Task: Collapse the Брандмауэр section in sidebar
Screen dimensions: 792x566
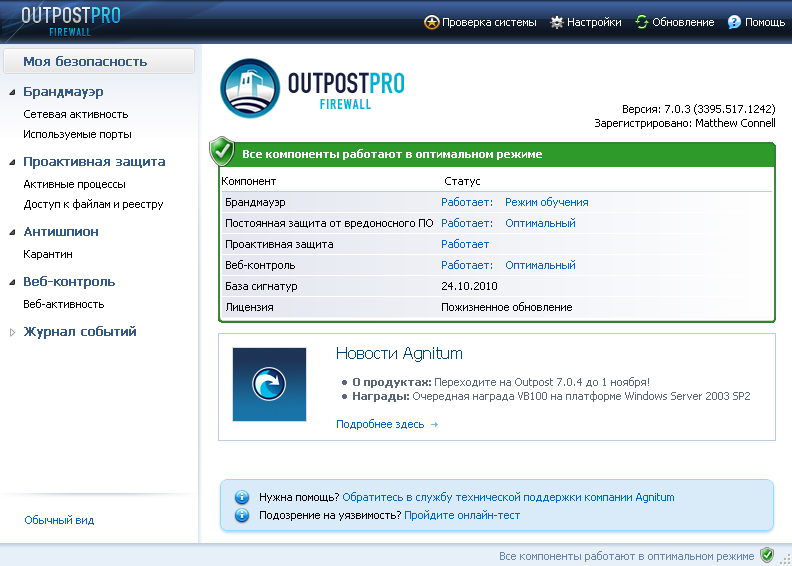Action: pyautogui.click(x=12, y=92)
